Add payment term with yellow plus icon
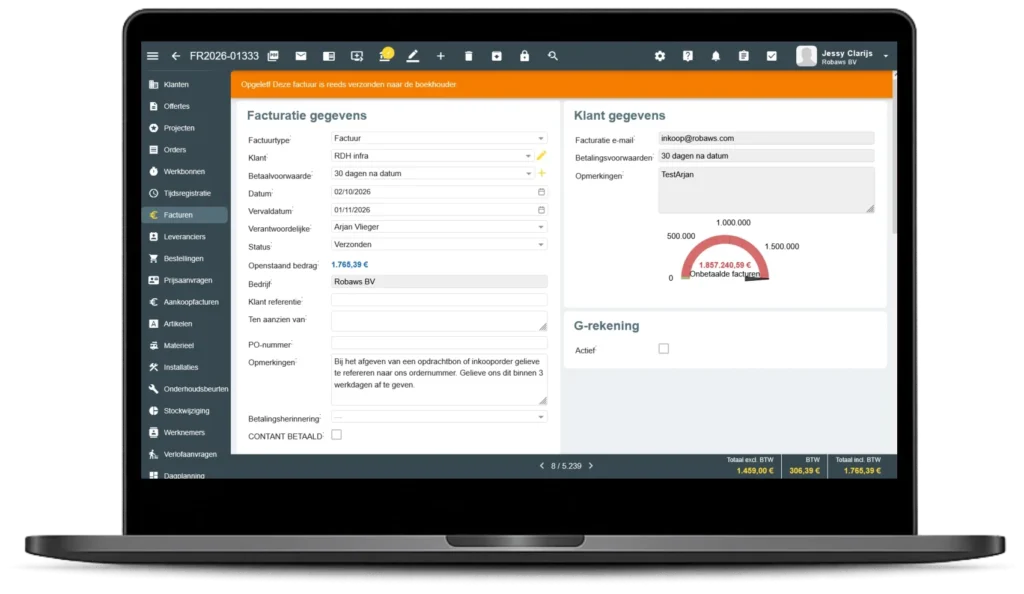This screenshot has height=594, width=1024. (541, 174)
